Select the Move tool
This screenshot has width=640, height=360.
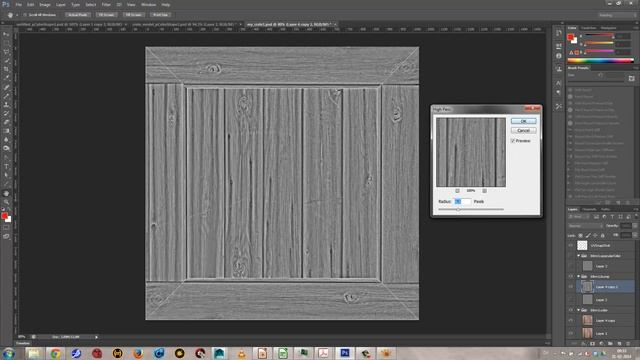6,35
